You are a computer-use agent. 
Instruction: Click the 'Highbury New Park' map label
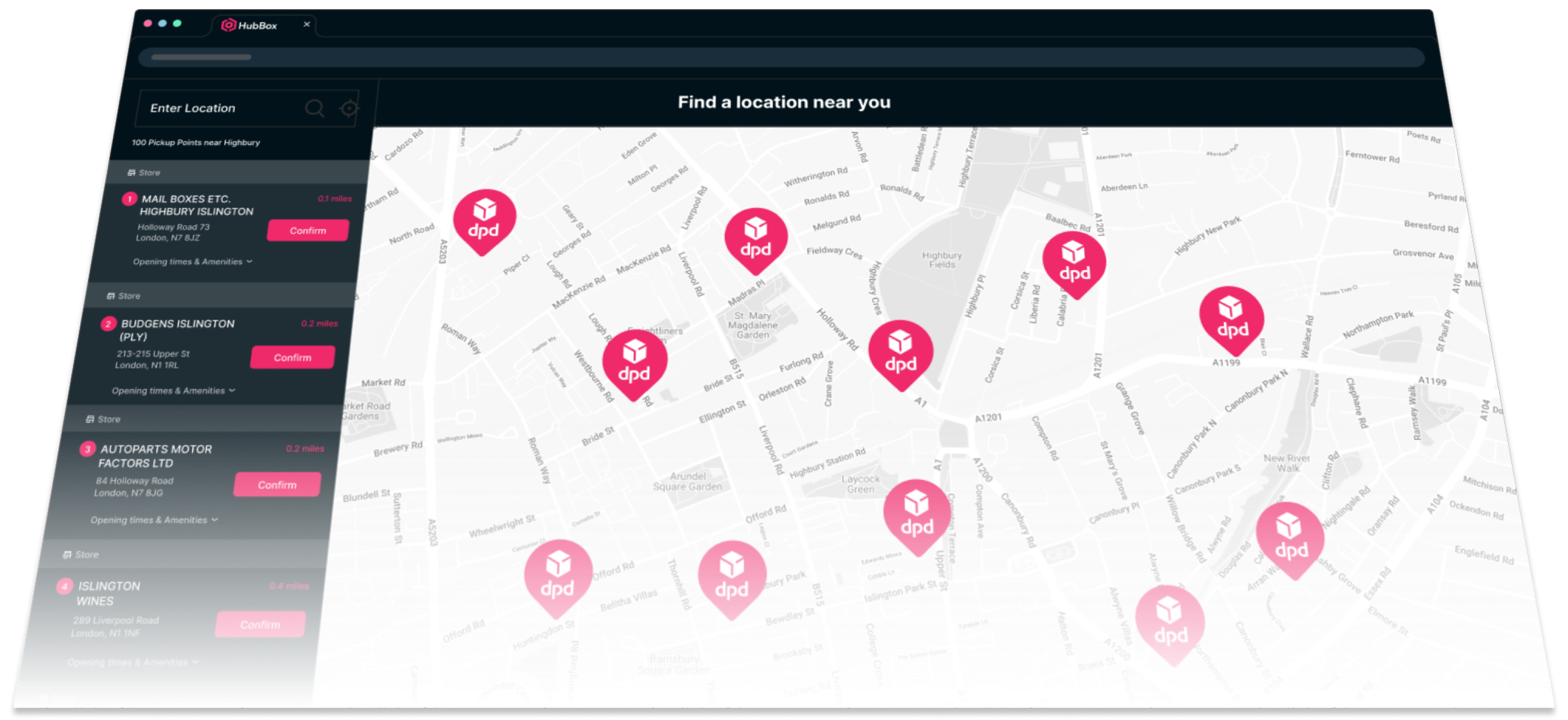(x=1207, y=235)
